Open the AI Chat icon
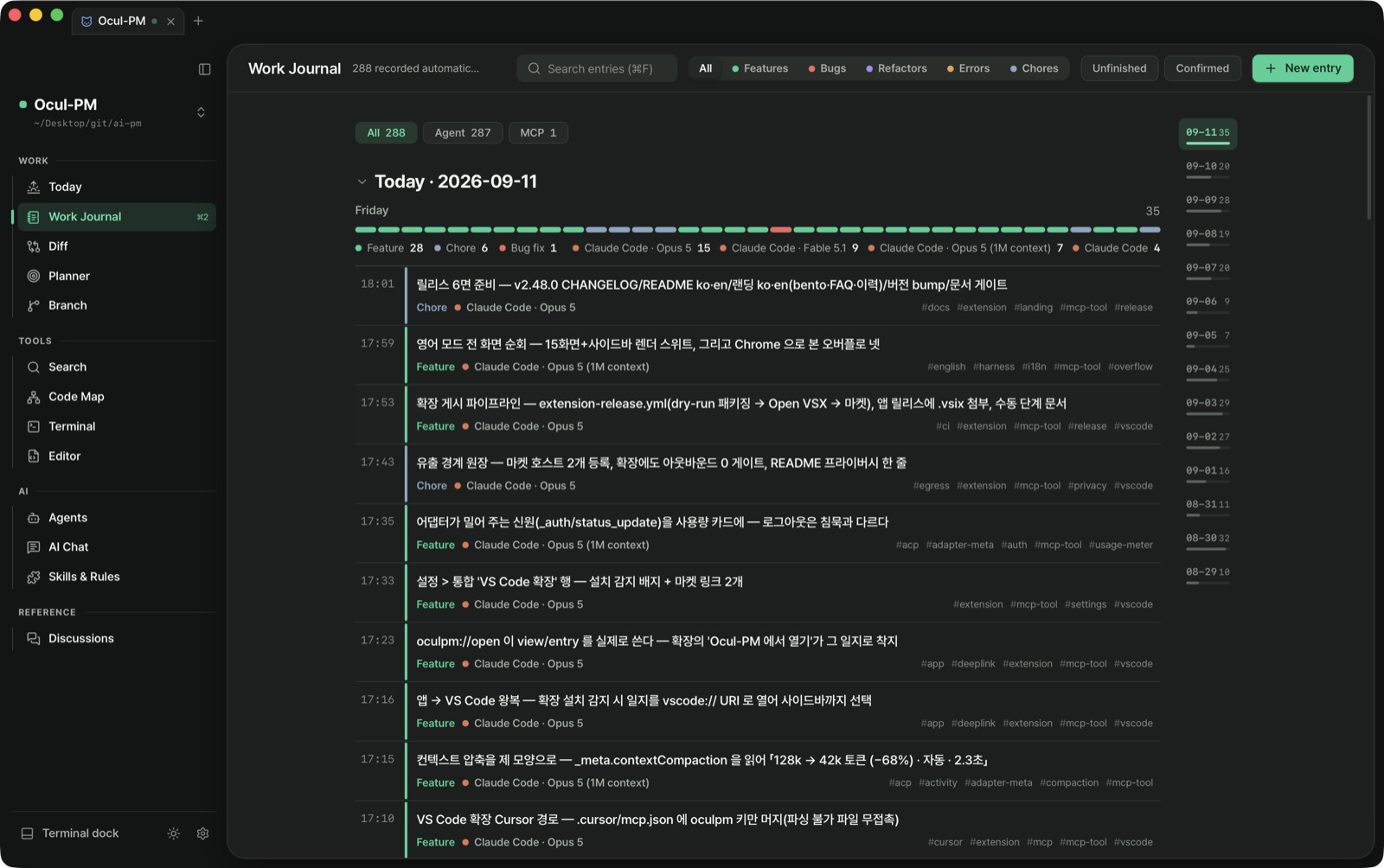 click(34, 547)
